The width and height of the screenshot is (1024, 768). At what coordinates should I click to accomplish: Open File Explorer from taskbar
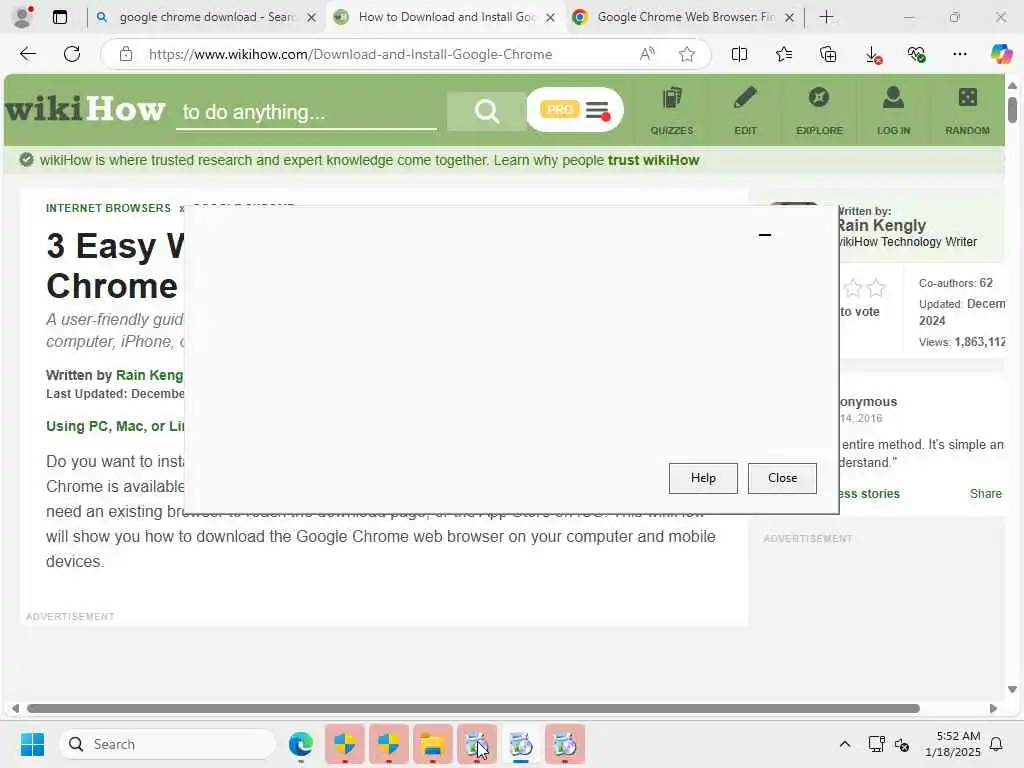click(x=432, y=744)
